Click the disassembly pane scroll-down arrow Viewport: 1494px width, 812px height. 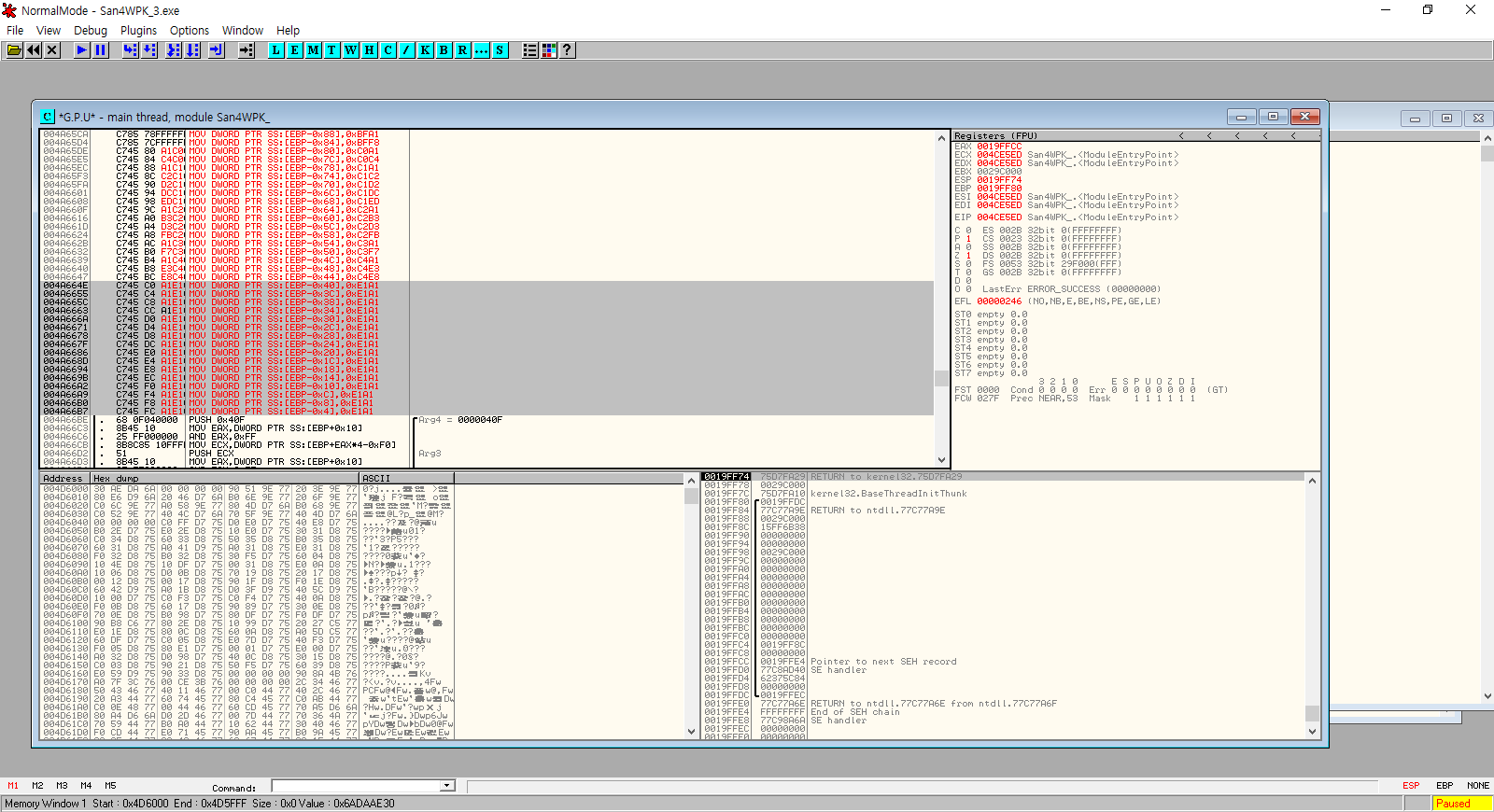click(x=941, y=460)
